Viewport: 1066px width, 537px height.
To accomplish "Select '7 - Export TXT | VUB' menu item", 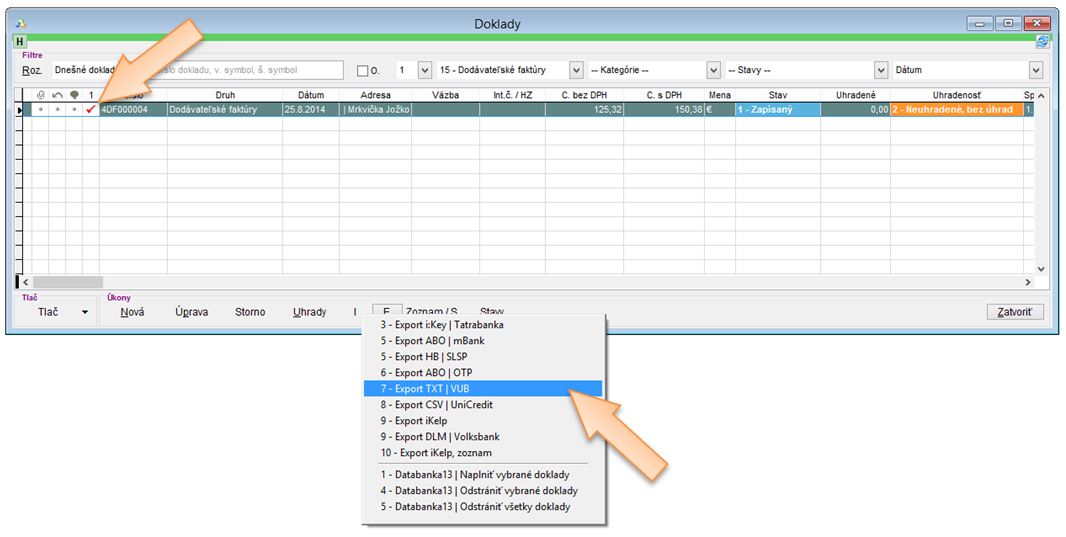I will [482, 389].
